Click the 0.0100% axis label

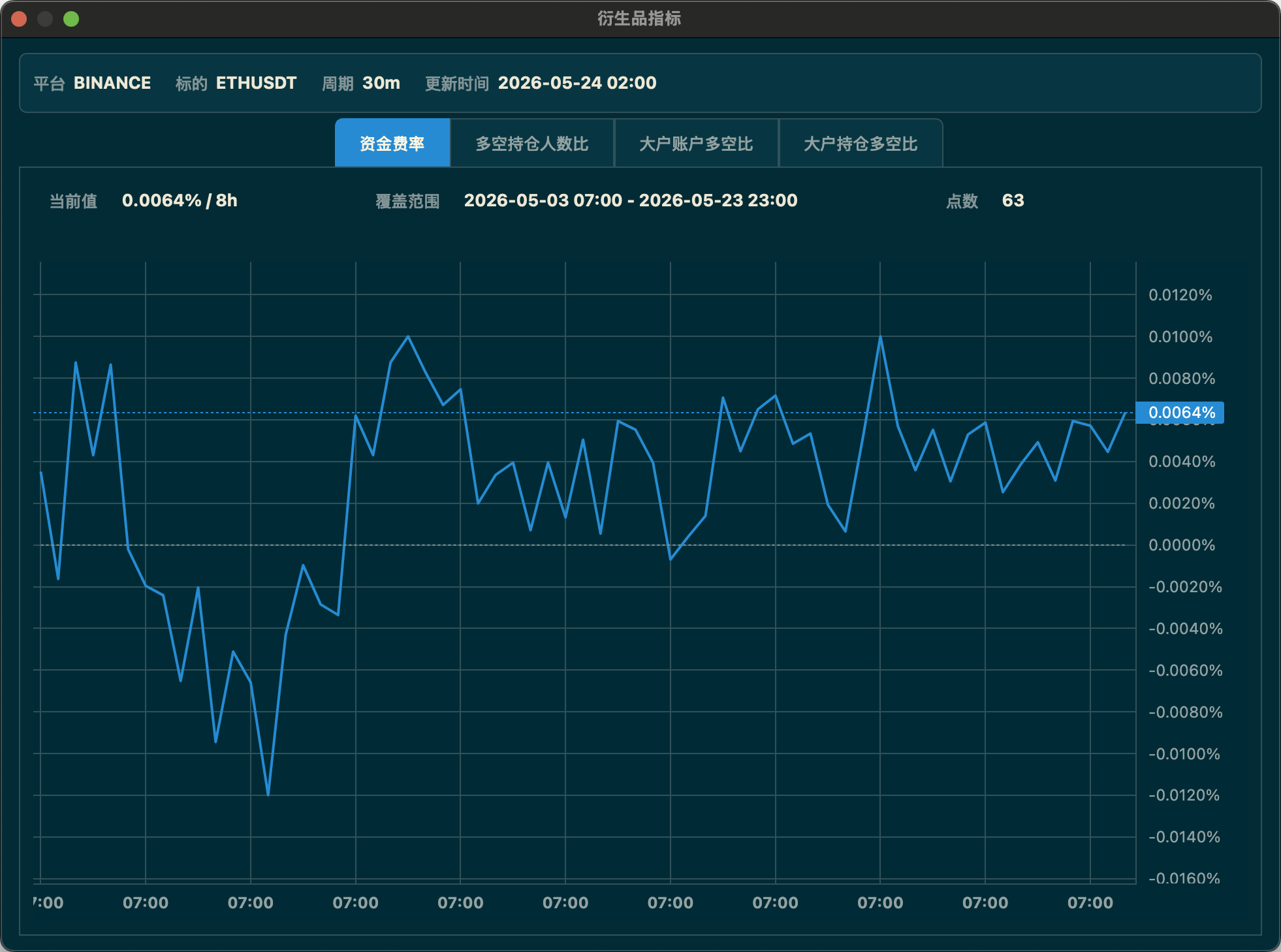[x=1180, y=337]
